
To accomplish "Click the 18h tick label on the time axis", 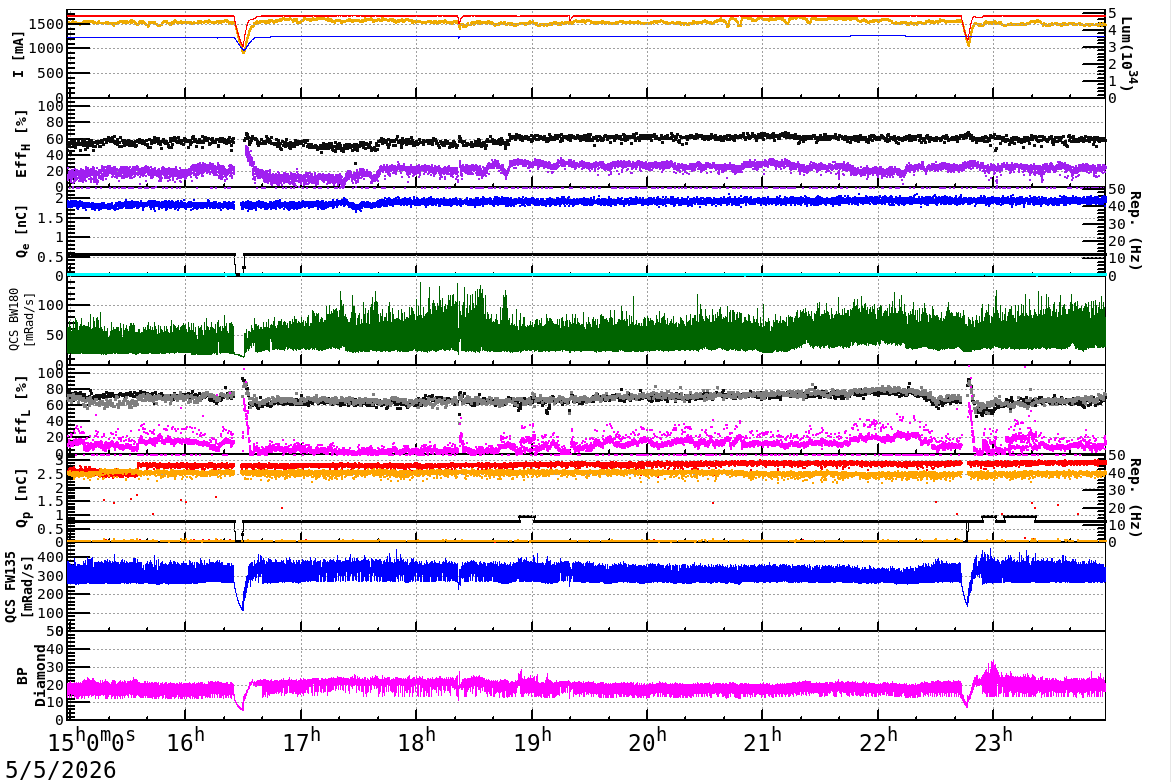I will tap(417, 742).
